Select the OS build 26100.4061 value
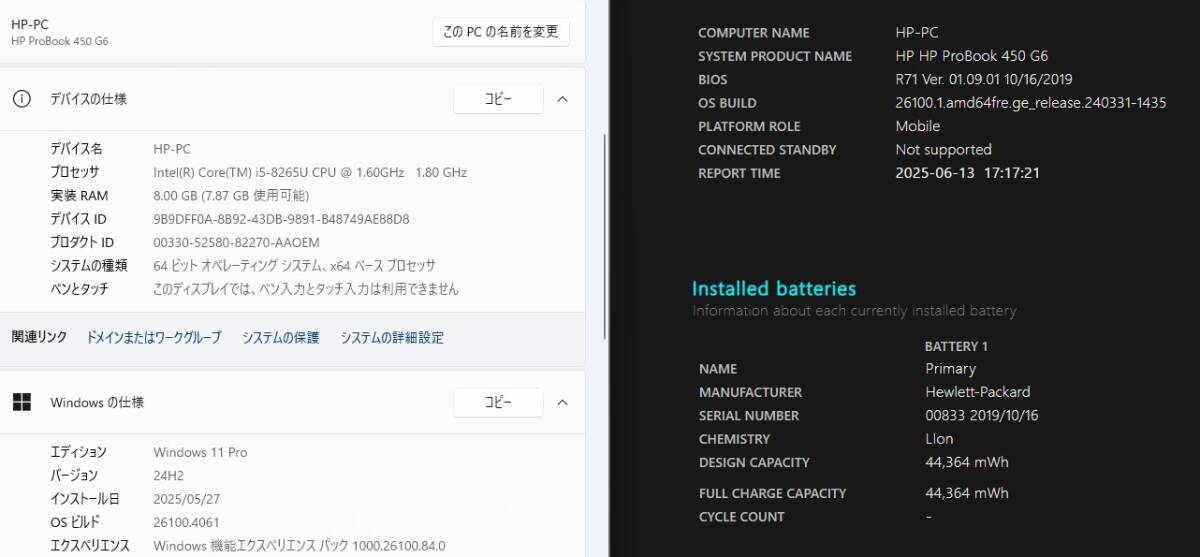Screen dimensions: 1200x557 pos(187,522)
